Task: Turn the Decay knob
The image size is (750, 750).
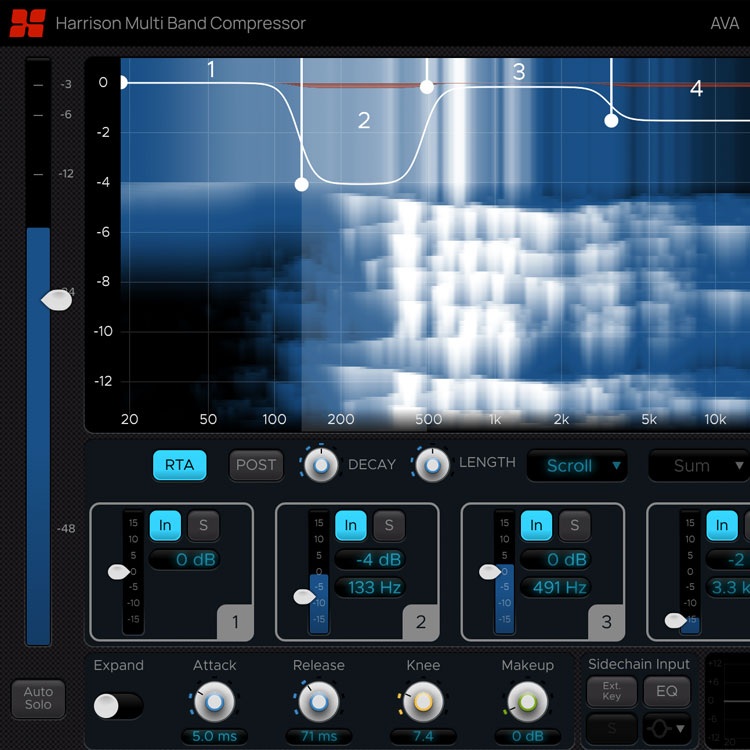Action: point(320,465)
